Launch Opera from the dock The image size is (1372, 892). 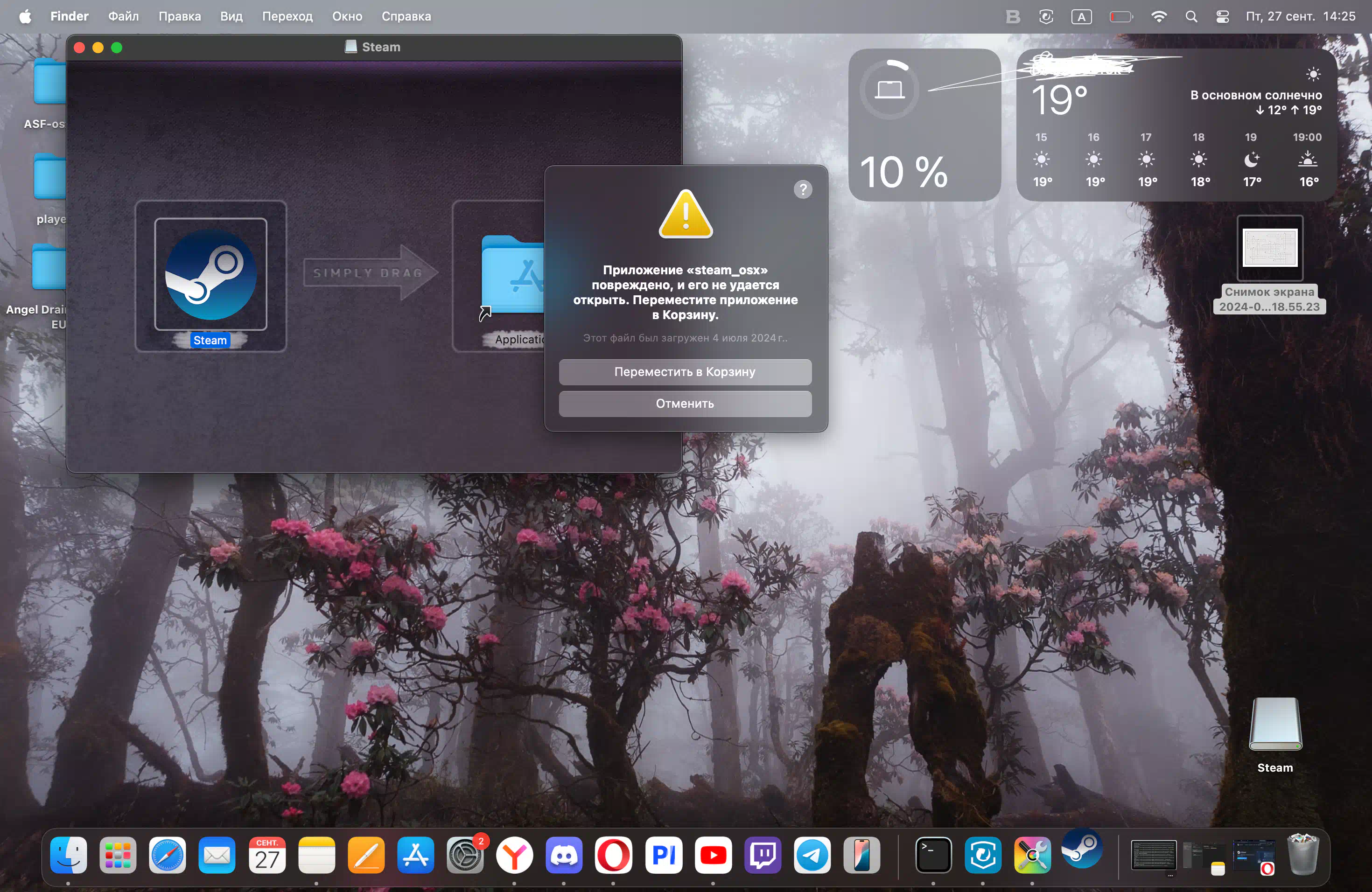[613, 855]
